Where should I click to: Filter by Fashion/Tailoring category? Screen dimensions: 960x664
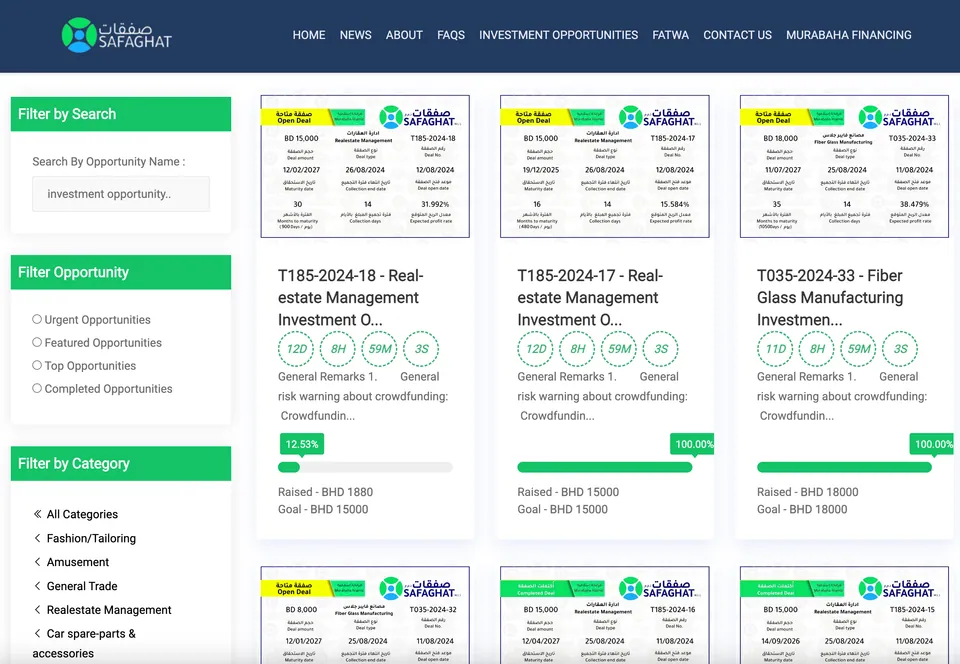tap(91, 538)
